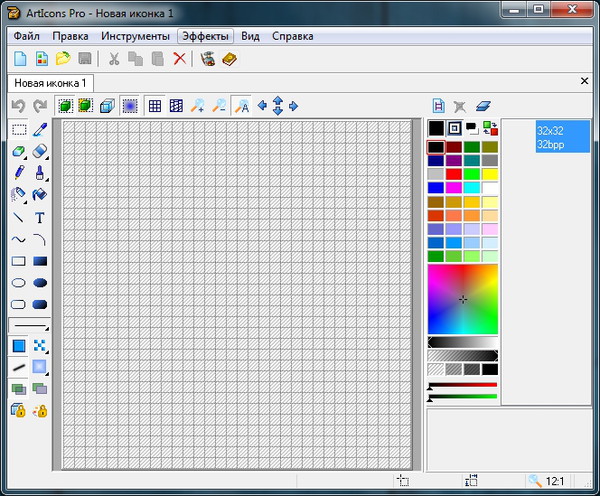Select the rectangular selection marquee tool

pos(19,129)
